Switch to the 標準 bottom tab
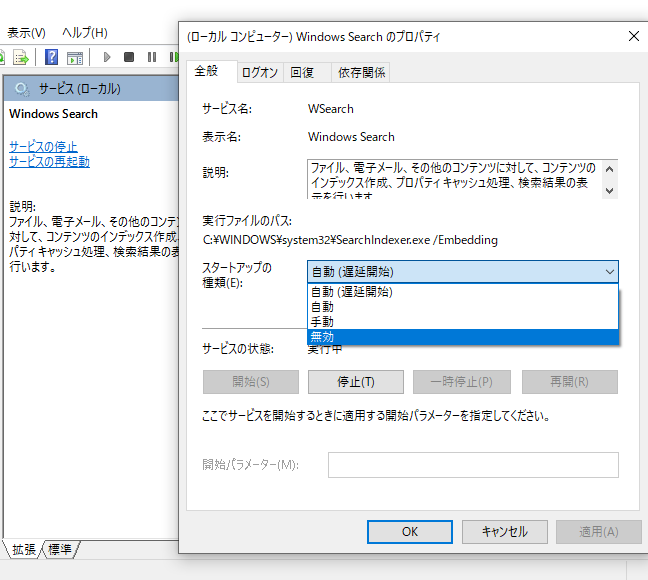 pos(60,549)
